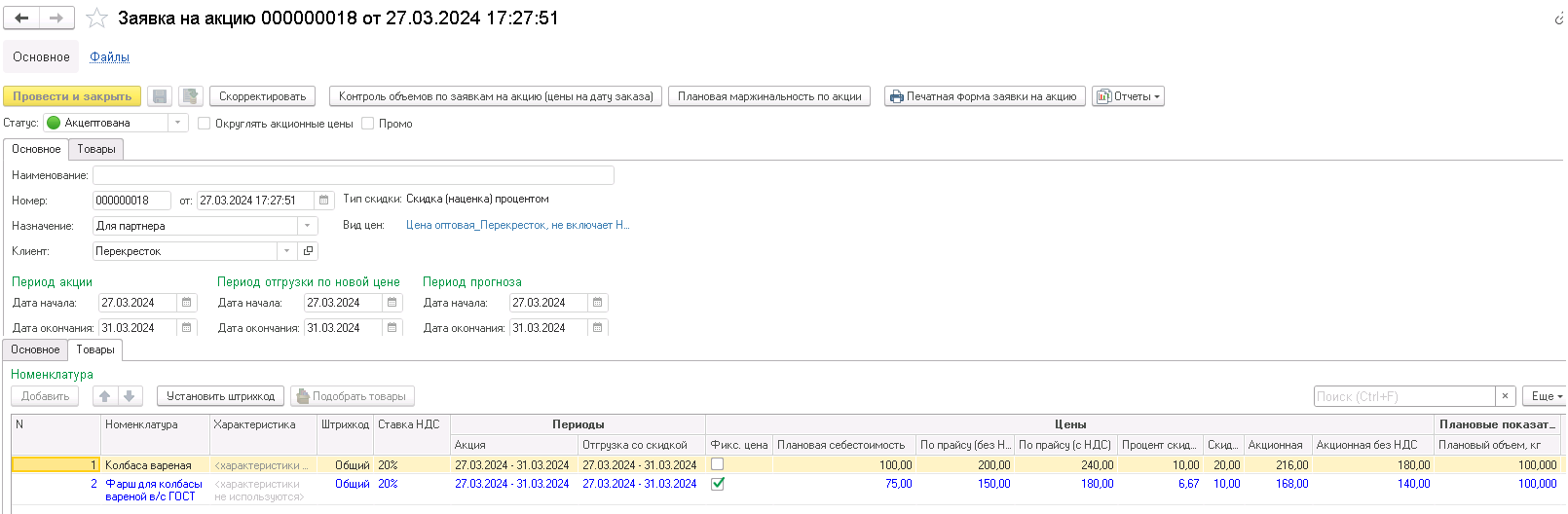
Task: Open the Перекресток client card icon
Action: (x=309, y=251)
